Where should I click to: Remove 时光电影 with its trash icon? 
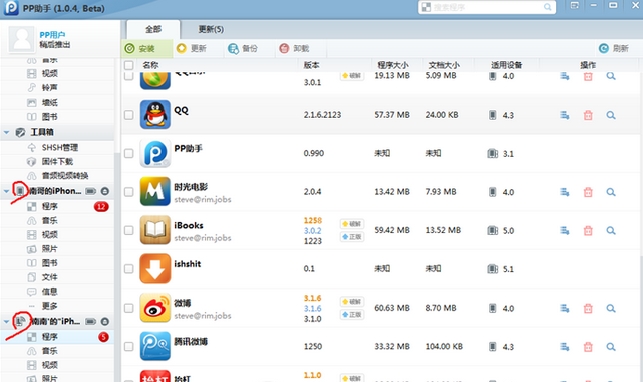pos(588,192)
